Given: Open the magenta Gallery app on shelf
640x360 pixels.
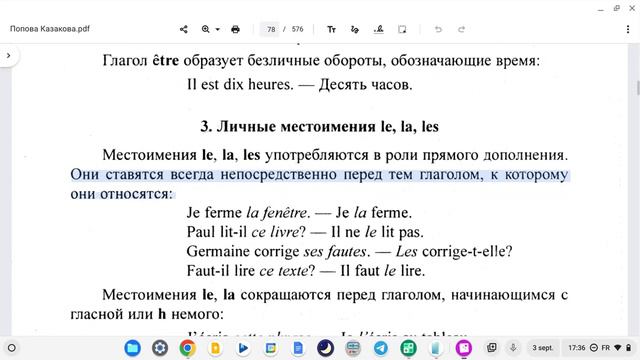Looking at the screenshot, I should point(464,348).
